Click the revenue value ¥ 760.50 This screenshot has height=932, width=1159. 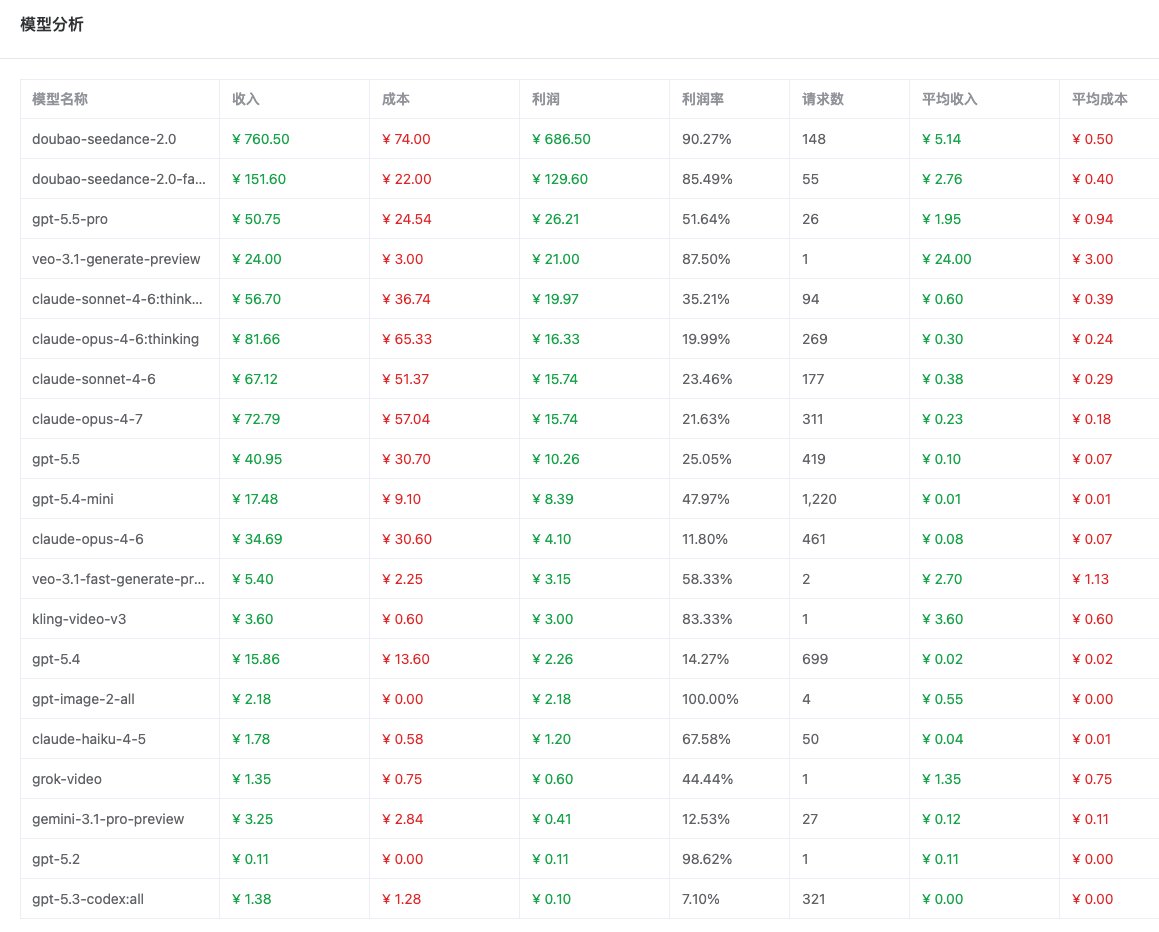pos(260,139)
